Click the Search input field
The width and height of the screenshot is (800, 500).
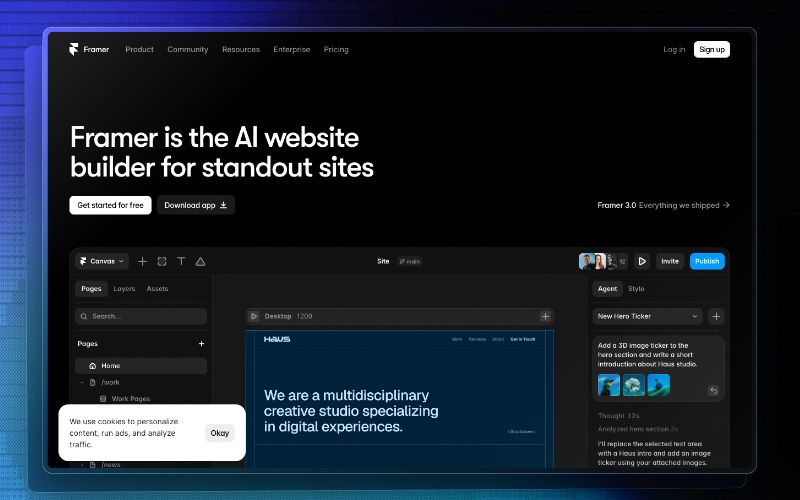pos(141,316)
